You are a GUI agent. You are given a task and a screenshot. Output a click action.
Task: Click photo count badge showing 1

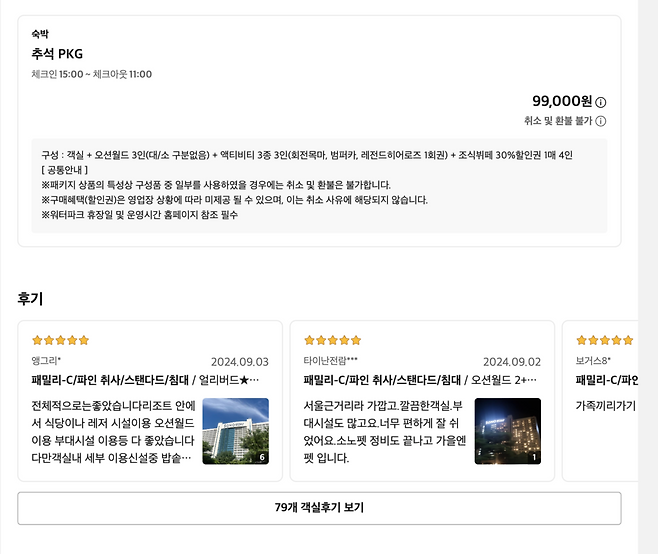coord(533,457)
